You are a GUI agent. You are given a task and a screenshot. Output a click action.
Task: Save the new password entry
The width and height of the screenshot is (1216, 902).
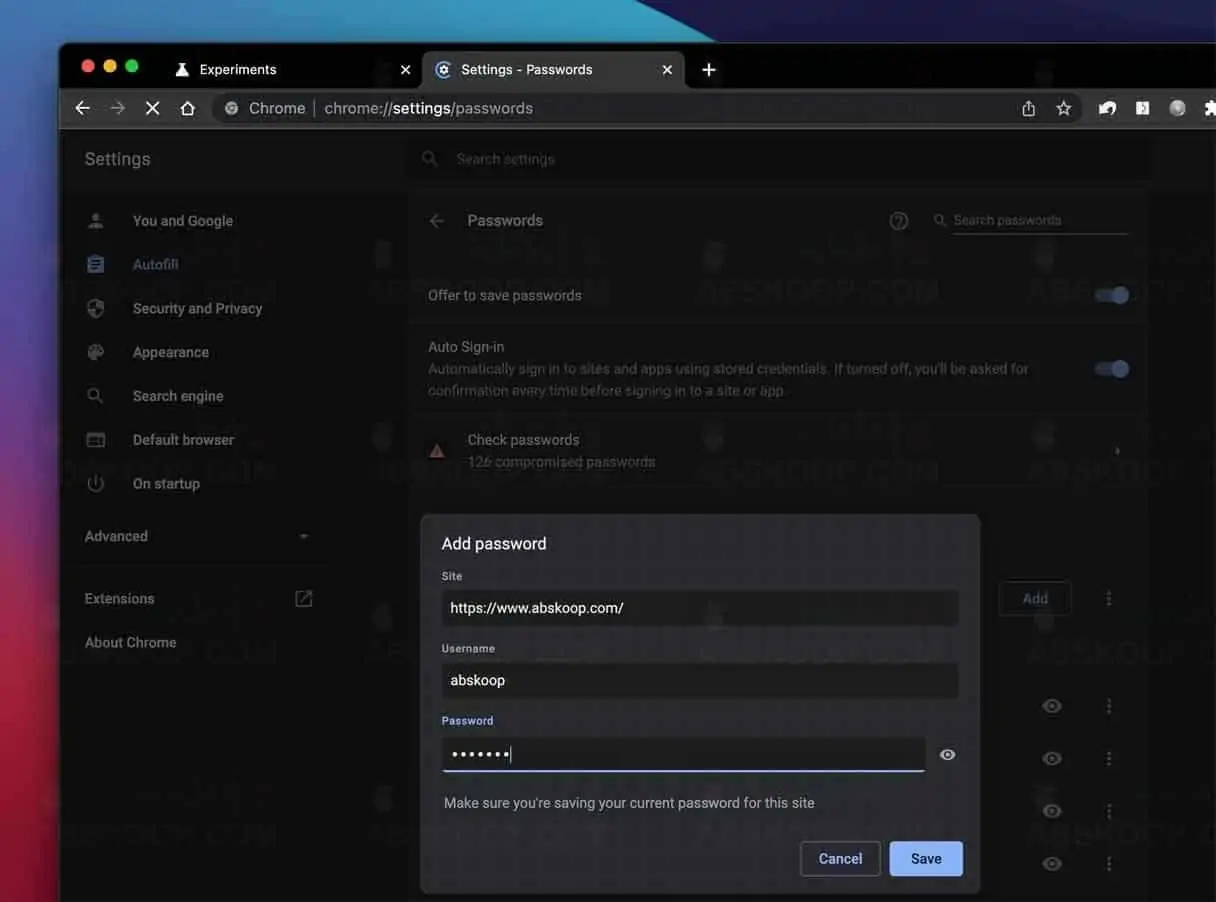click(x=925, y=859)
